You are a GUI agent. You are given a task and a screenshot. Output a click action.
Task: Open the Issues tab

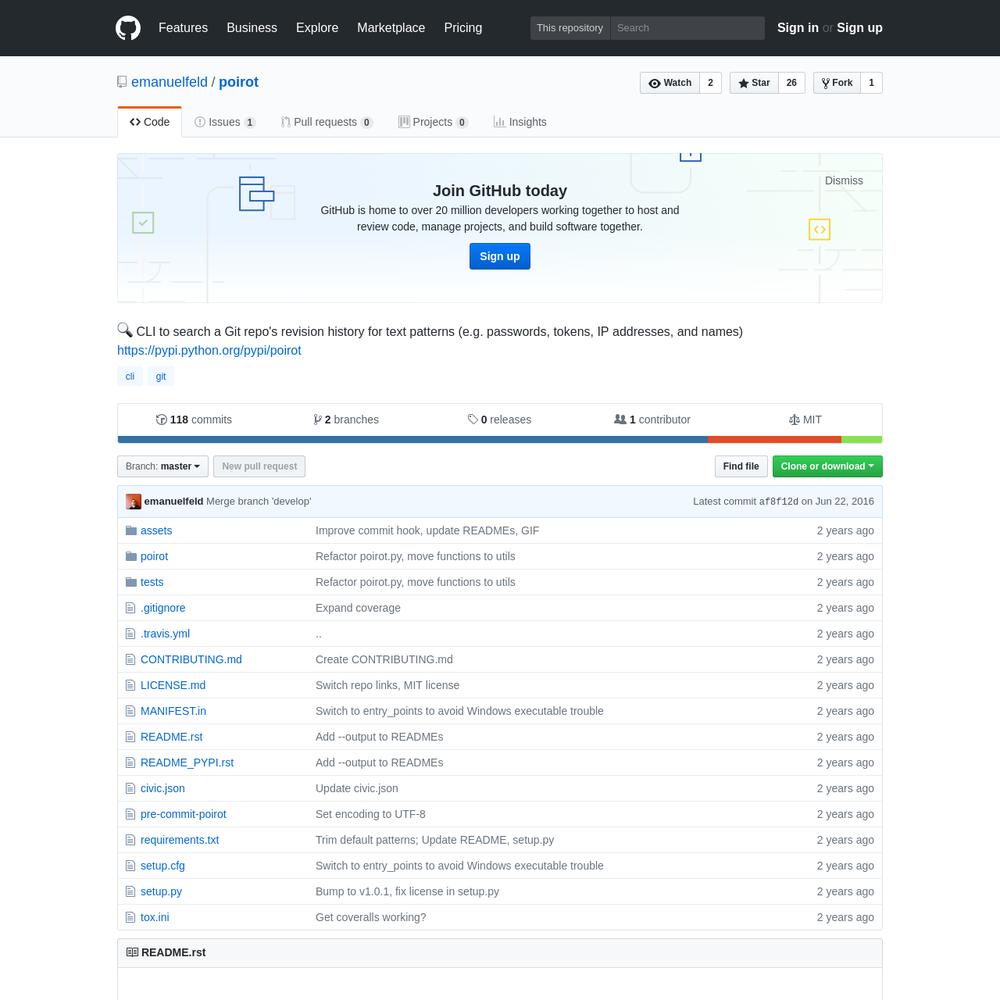(224, 122)
